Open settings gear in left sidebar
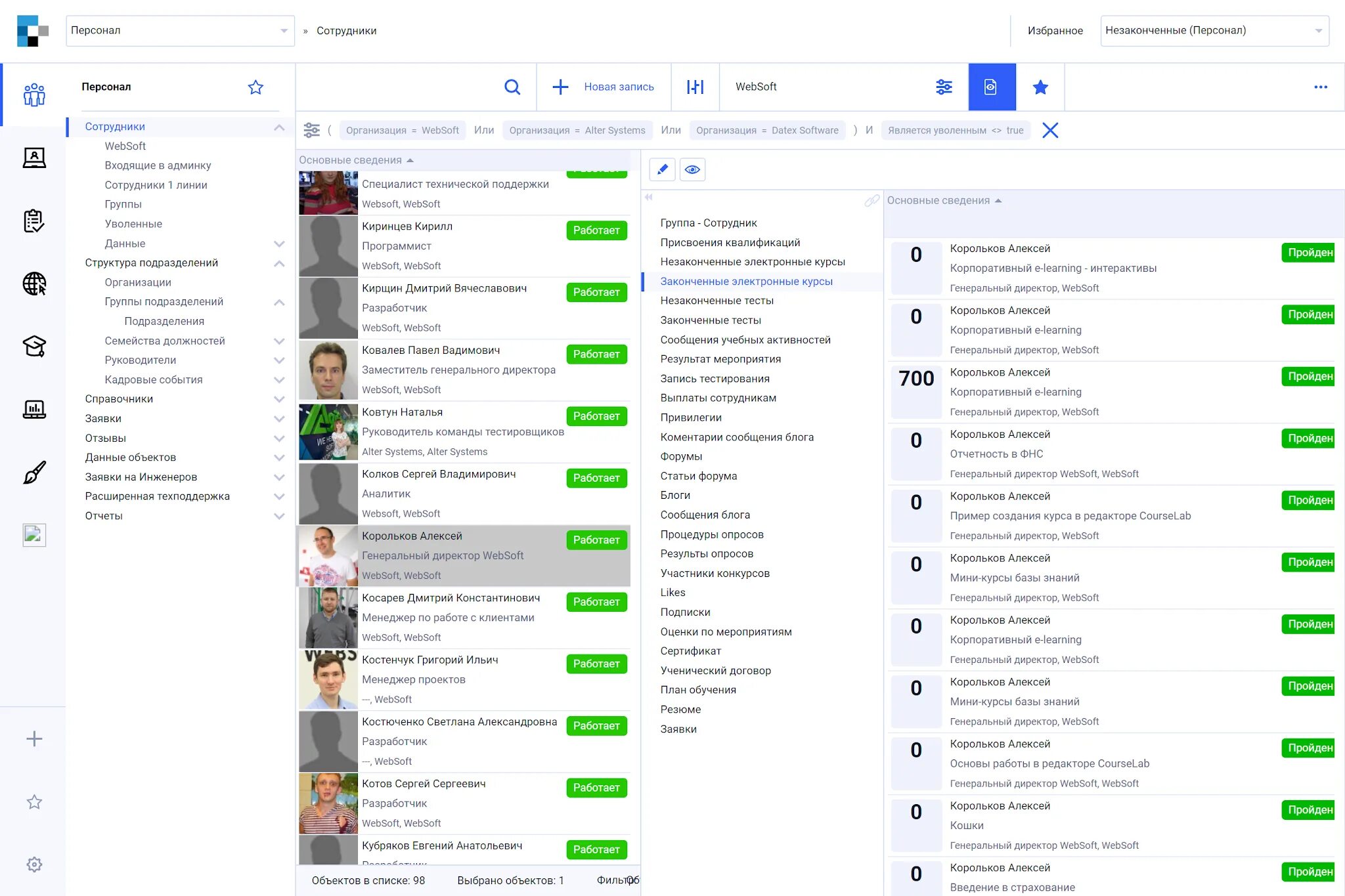1345x896 pixels. pos(34,864)
